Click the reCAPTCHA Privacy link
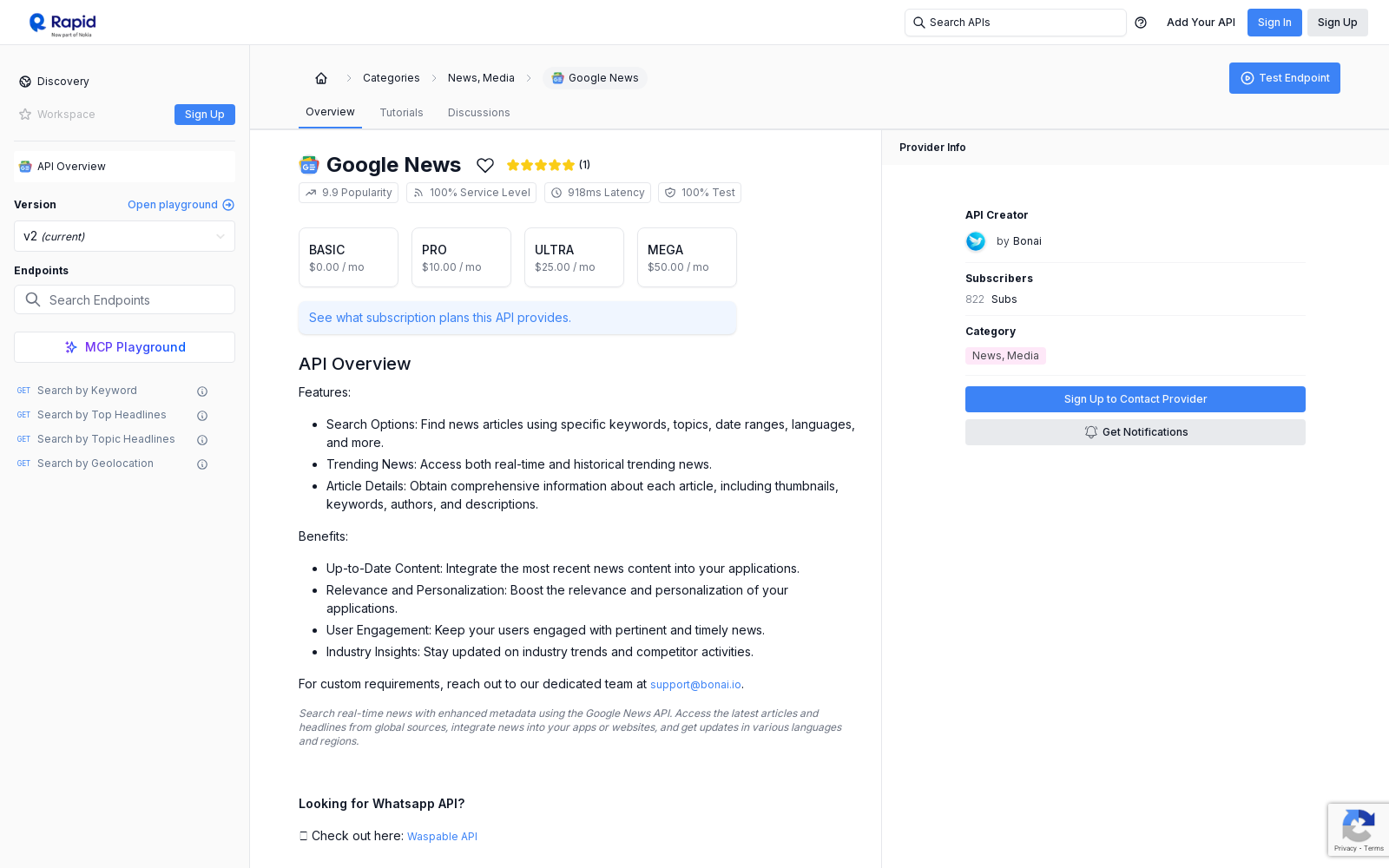 click(x=1345, y=848)
